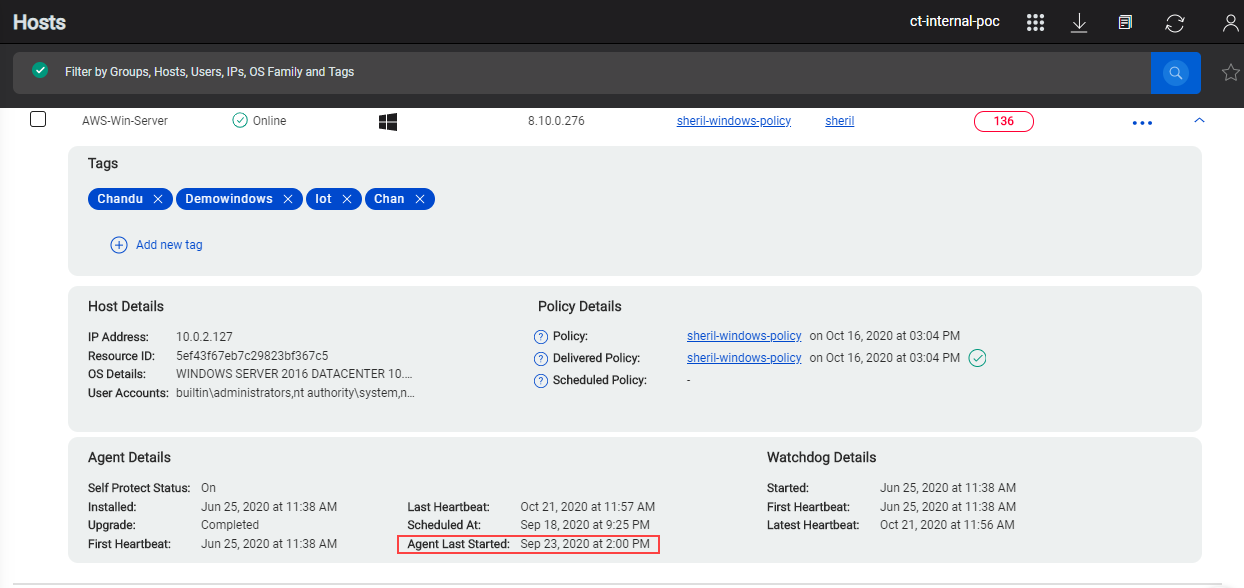Viewport: 1244px width, 588px height.
Task: Click the IP address 10.0.2.127
Action: 204,337
